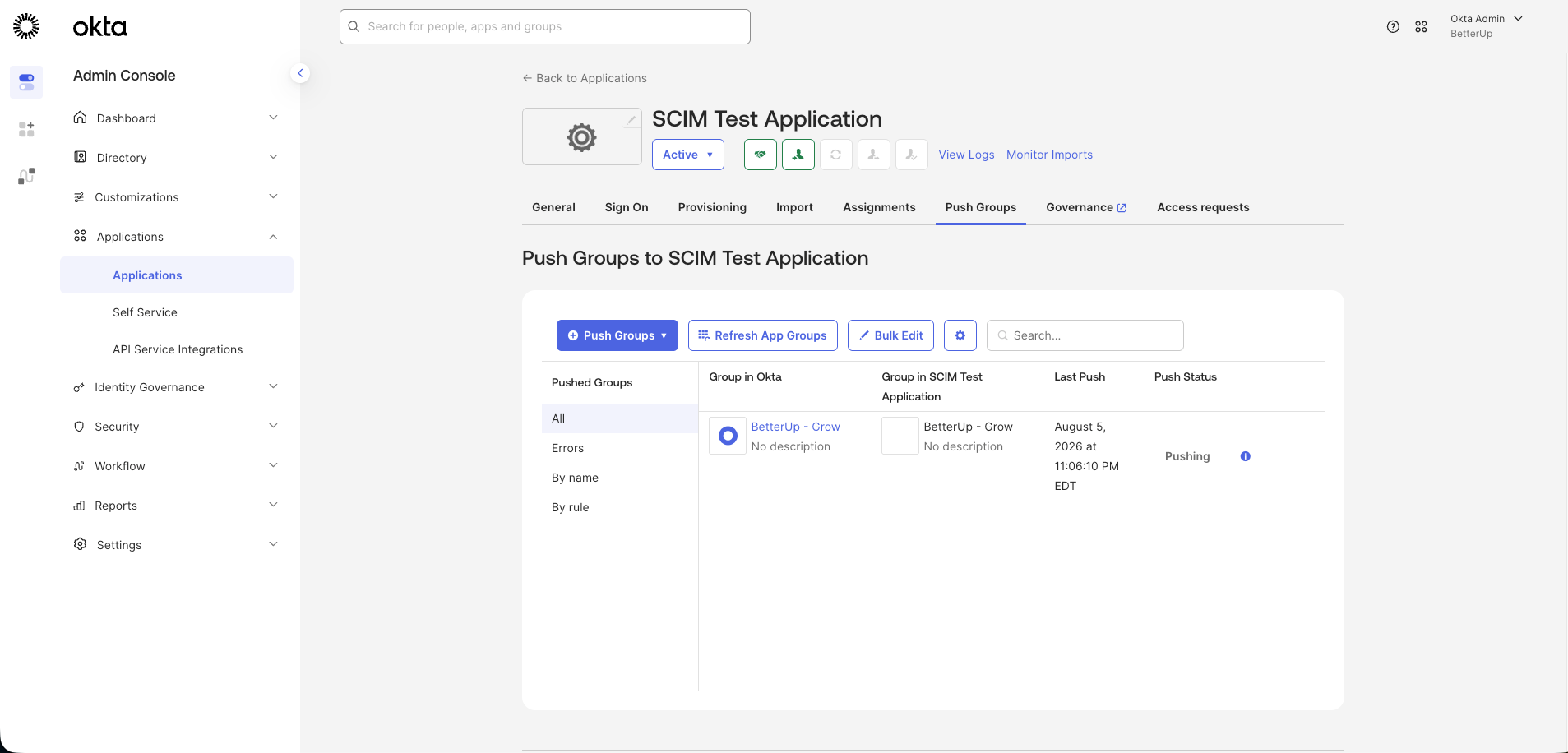Select the Admin Console toggle icon in left rail
Viewport: 1568px width, 753px height.
point(26,82)
